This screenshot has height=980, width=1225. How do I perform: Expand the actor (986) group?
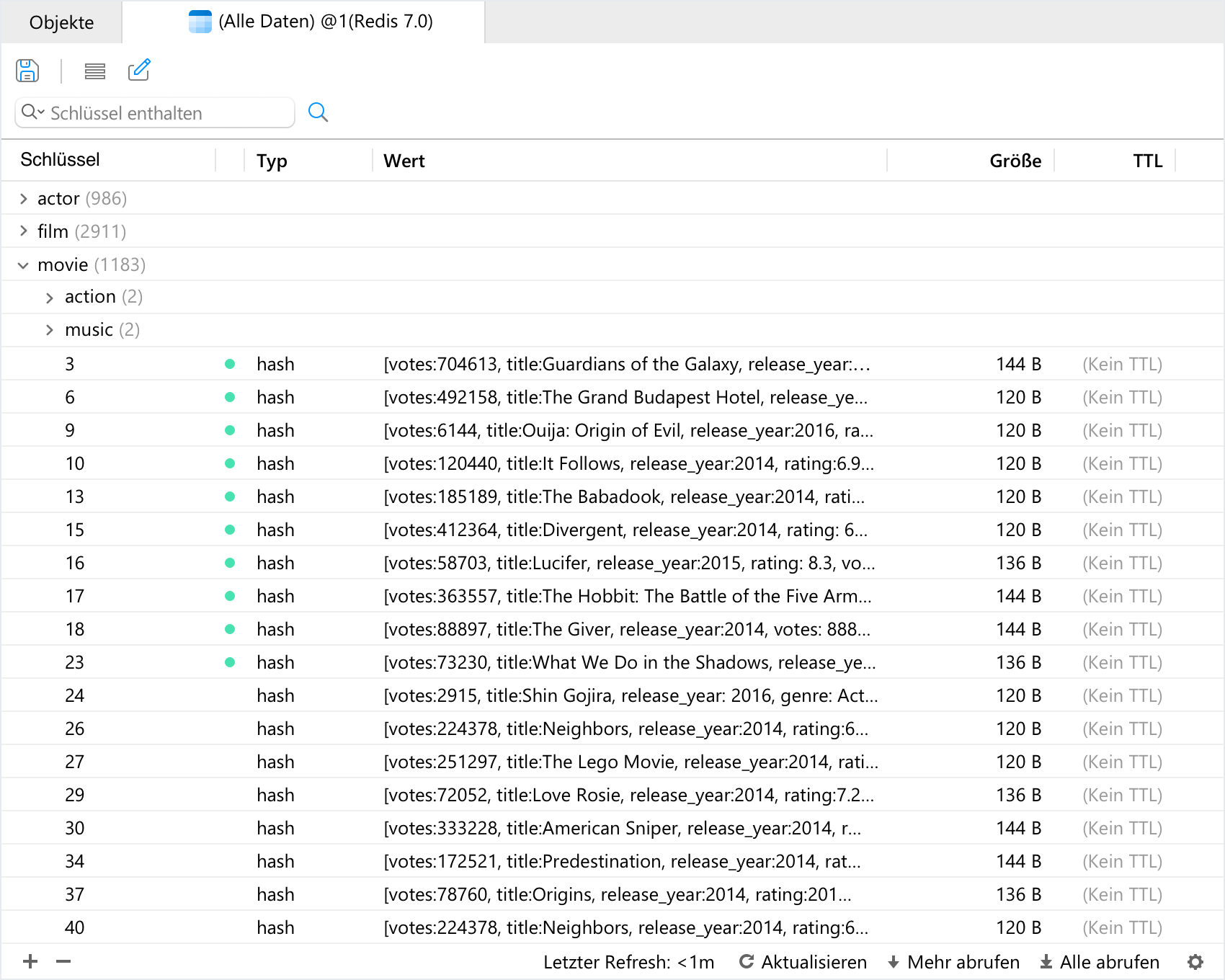(24, 199)
